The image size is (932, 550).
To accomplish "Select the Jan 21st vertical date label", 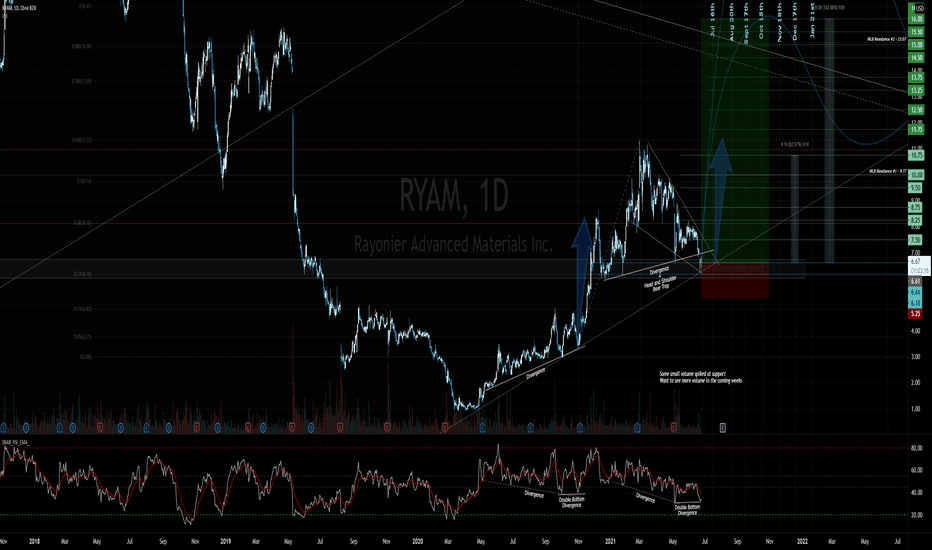I will (813, 21).
